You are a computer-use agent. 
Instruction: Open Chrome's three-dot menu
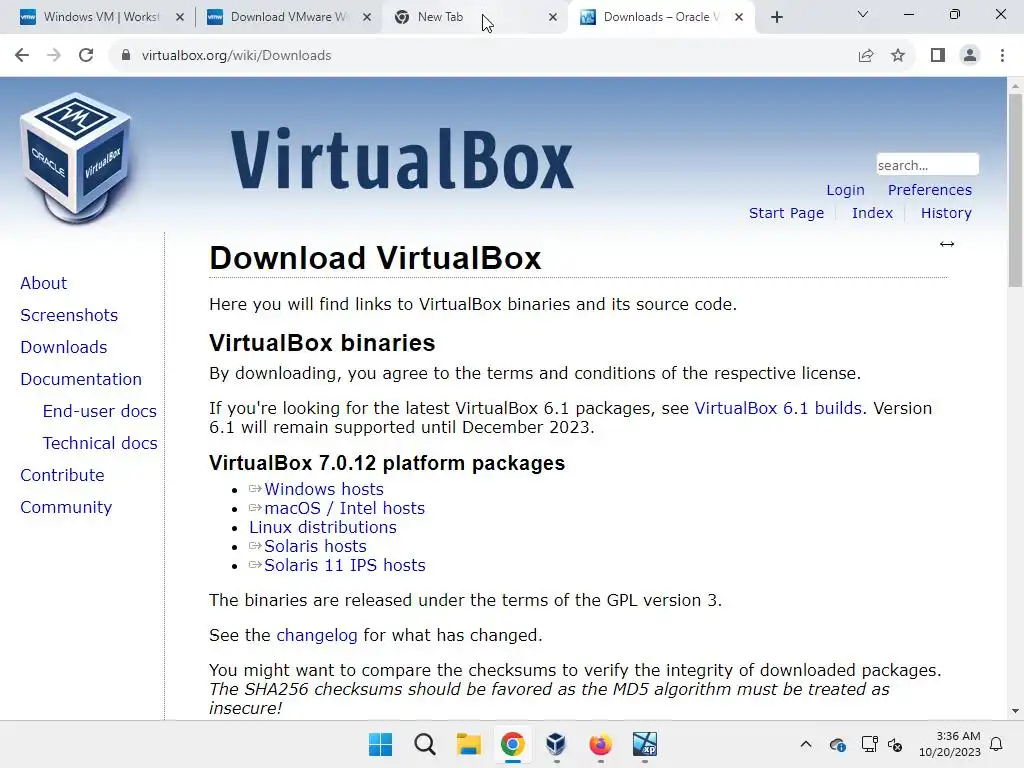pos(1002,56)
